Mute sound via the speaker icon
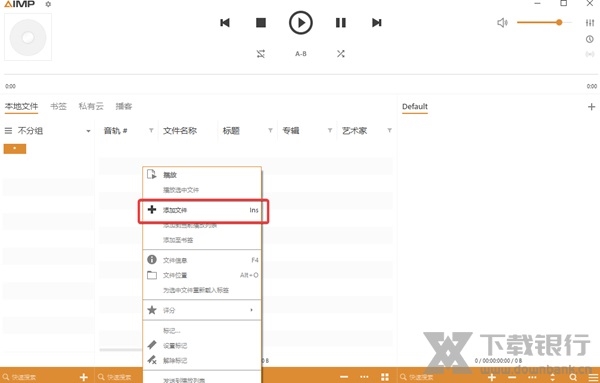The height and width of the screenshot is (383, 600). point(502,23)
